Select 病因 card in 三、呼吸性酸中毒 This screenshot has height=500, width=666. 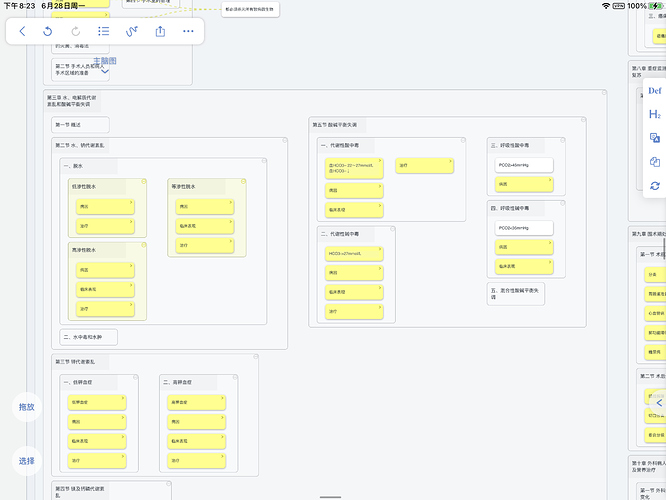(524, 184)
